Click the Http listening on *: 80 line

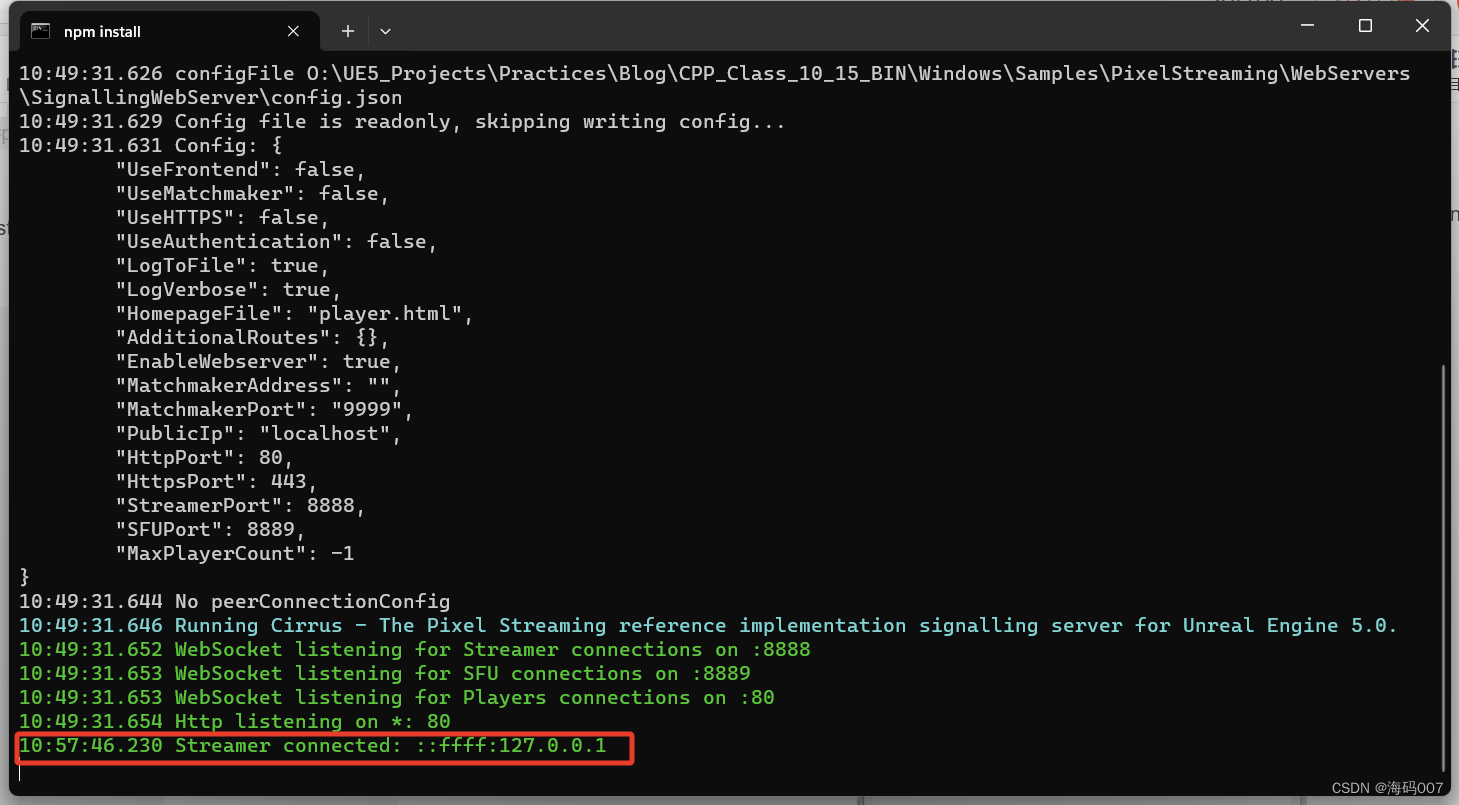pyautogui.click(x=234, y=721)
